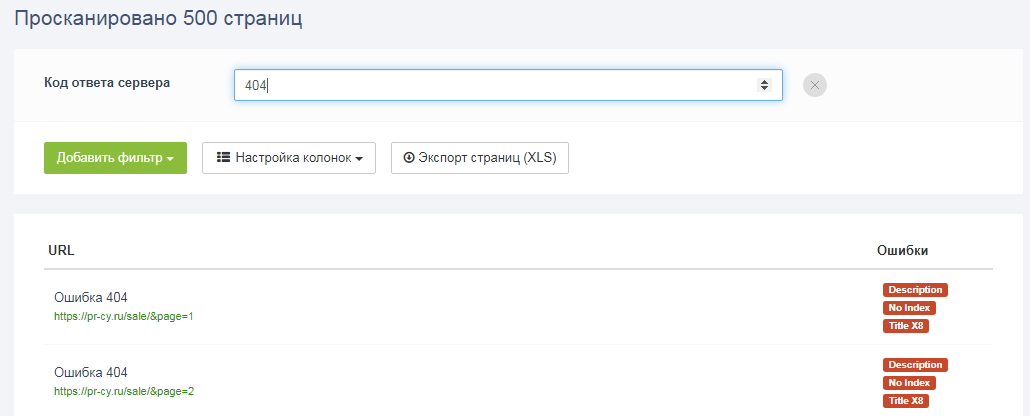Viewport: 1030px width, 416px height.
Task: Click the Ошибки column header
Action: (x=903, y=250)
